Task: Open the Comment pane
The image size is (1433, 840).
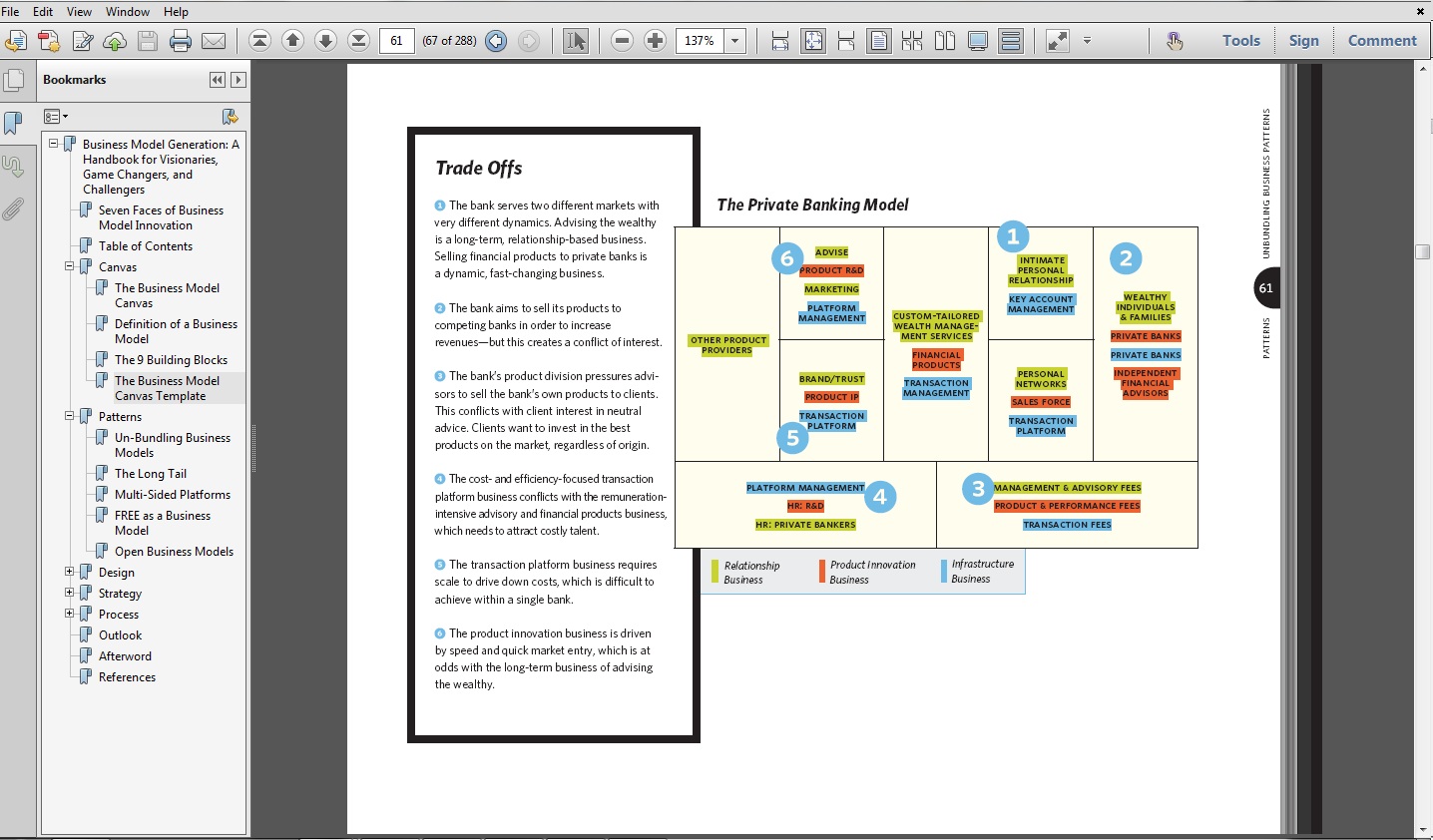Action: click(1382, 41)
